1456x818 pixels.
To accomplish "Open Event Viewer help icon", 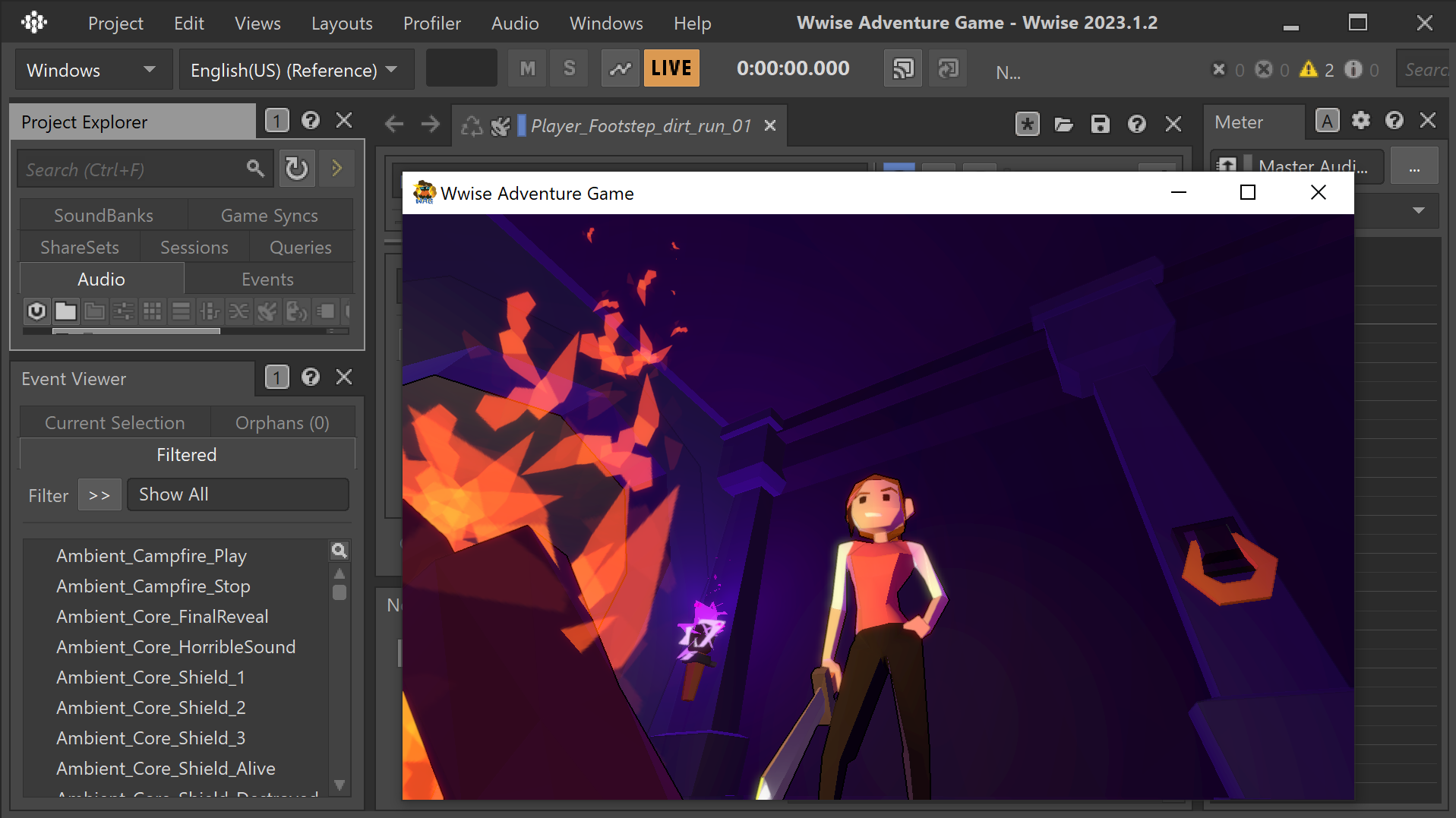I will [x=311, y=377].
